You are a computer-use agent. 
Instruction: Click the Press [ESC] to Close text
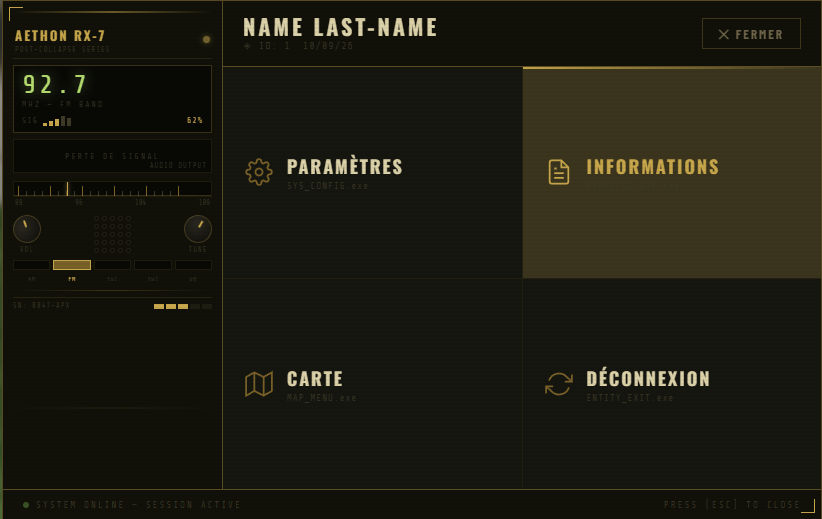click(x=732, y=505)
